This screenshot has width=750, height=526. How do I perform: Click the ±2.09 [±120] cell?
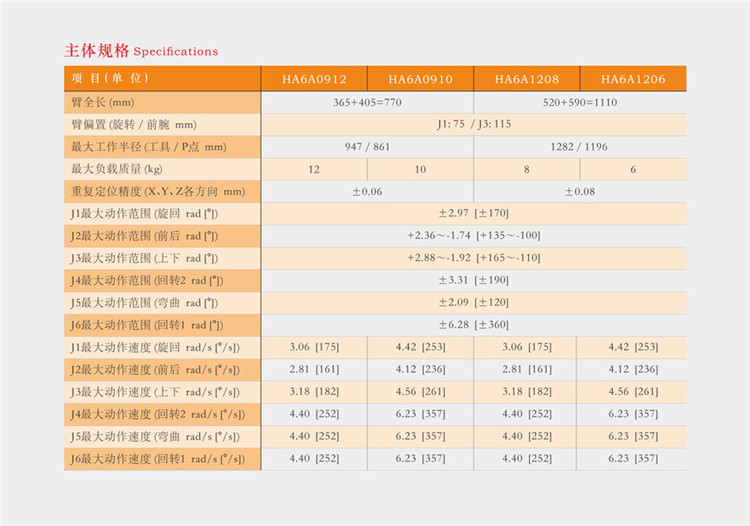click(474, 303)
